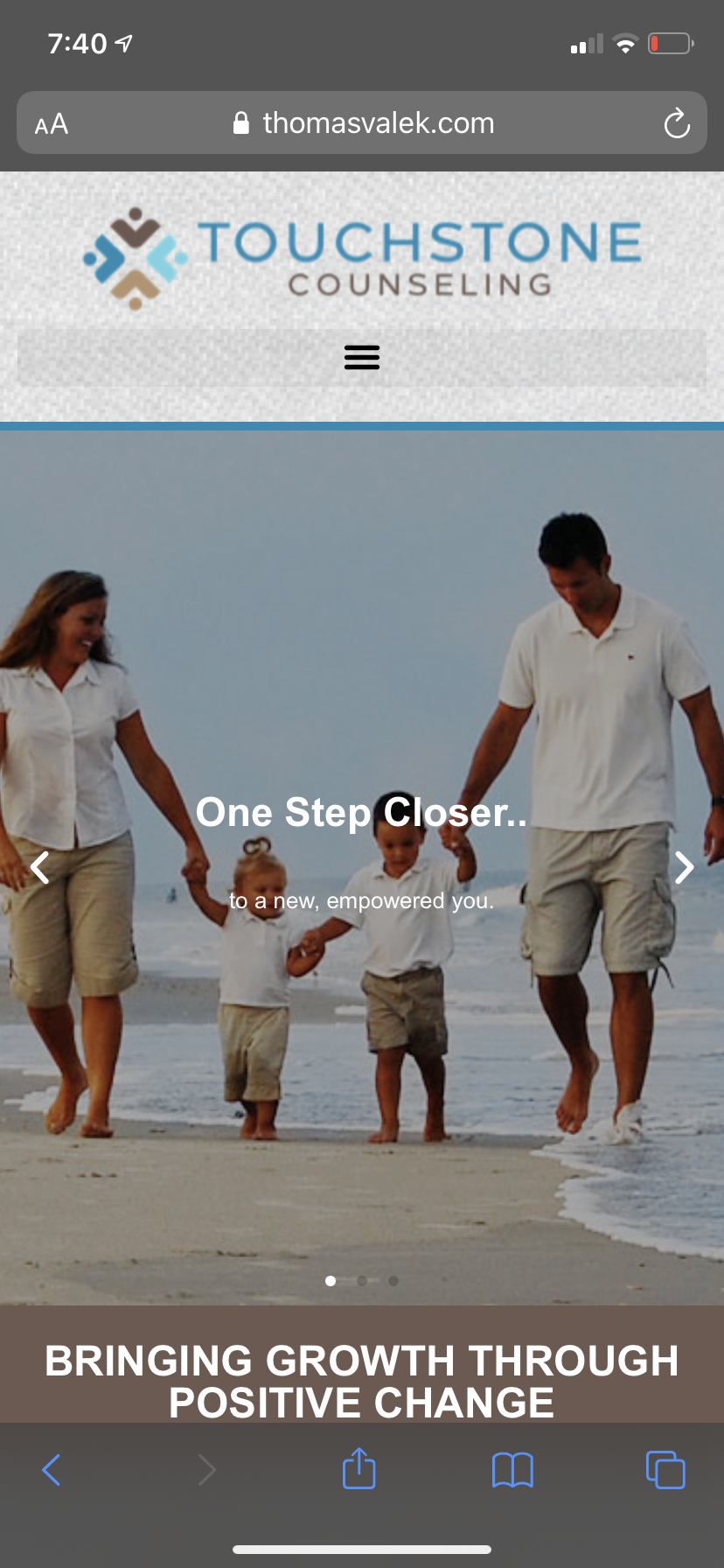The image size is (724, 1568).
Task: Select the second slideshow dot
Action: (362, 1281)
